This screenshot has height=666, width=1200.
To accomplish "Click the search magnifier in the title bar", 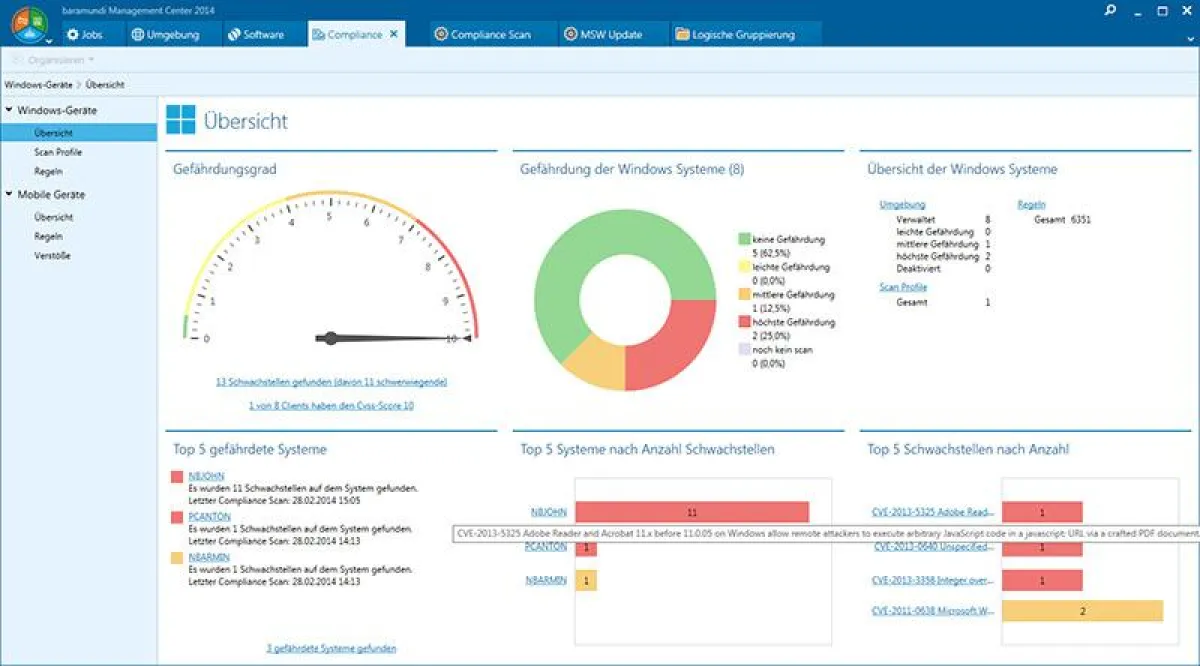I will click(x=1110, y=9).
